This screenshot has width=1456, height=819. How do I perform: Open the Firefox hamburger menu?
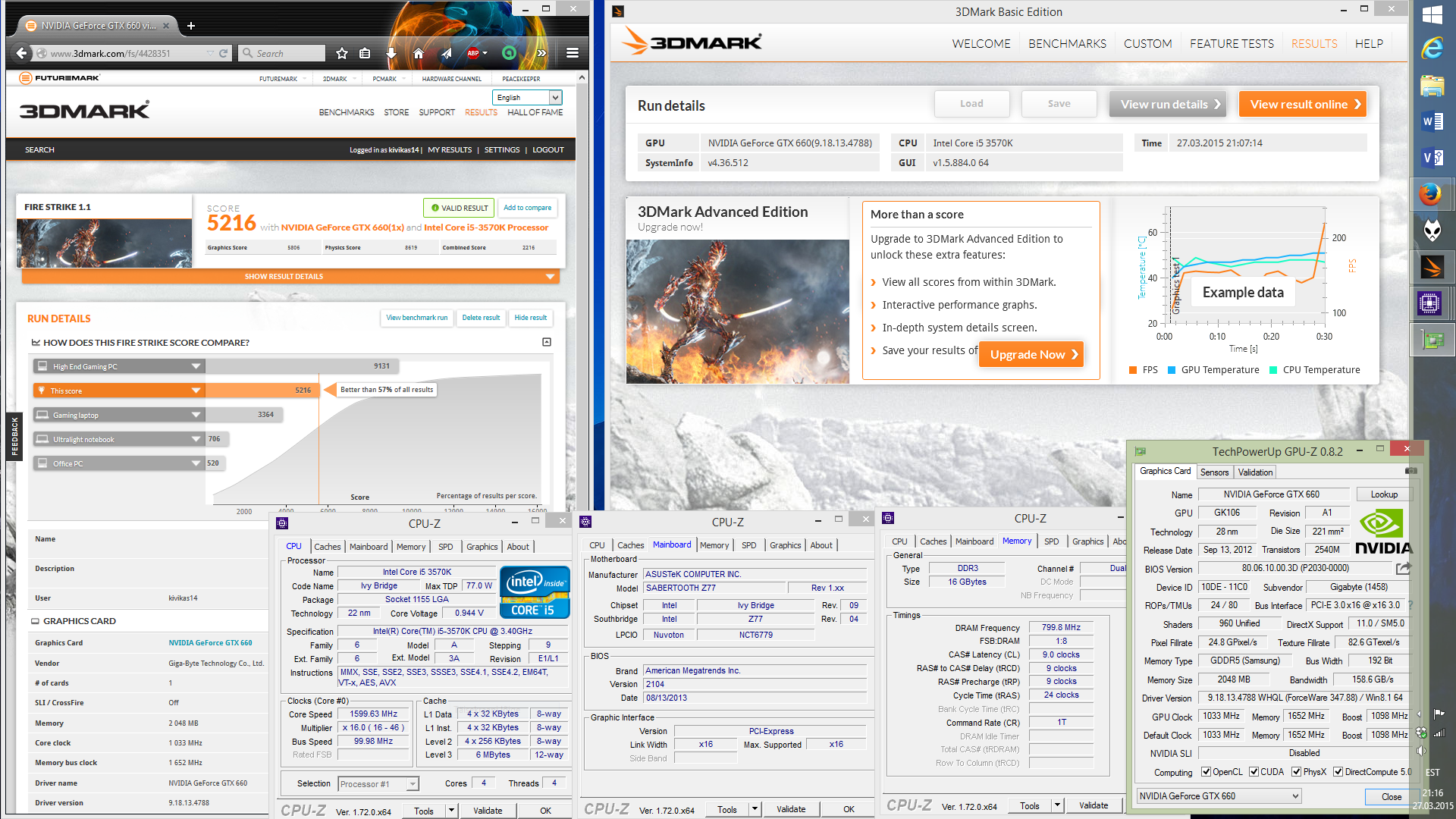[573, 53]
